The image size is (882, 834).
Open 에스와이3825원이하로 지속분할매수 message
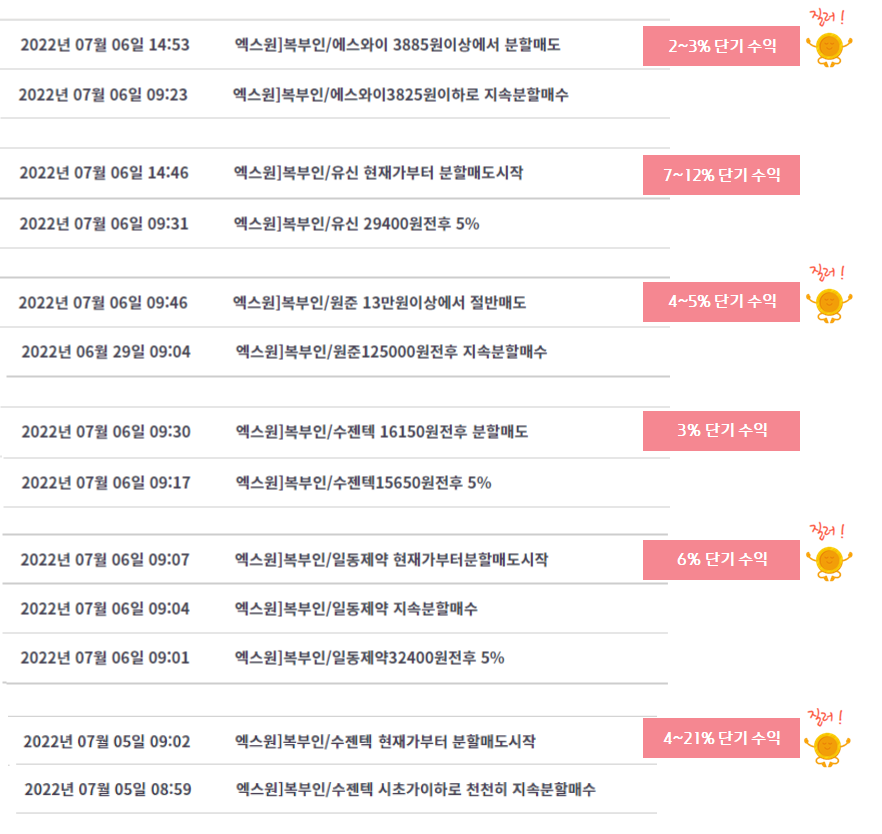pos(400,94)
